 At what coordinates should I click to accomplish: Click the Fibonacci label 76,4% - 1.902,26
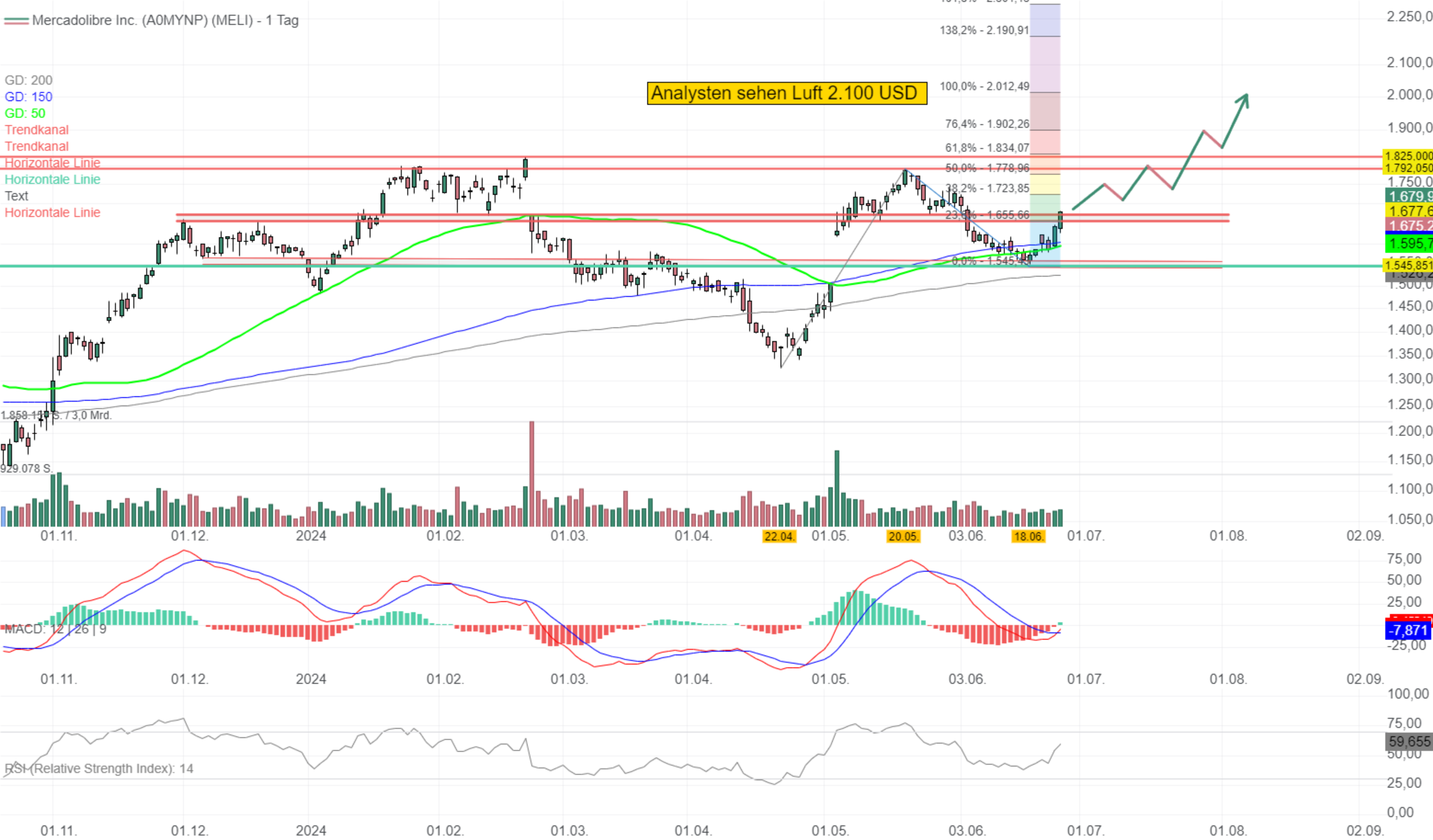(x=987, y=124)
